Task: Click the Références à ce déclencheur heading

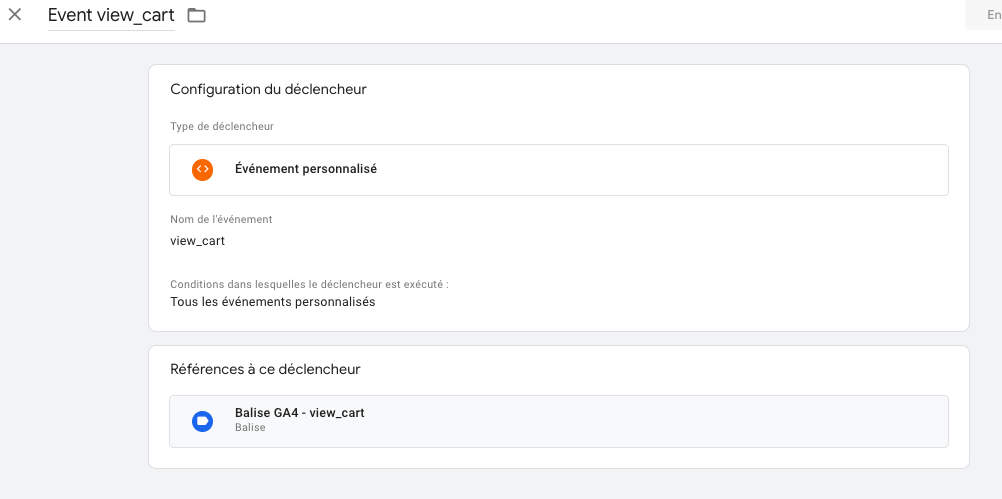Action: [x=265, y=369]
